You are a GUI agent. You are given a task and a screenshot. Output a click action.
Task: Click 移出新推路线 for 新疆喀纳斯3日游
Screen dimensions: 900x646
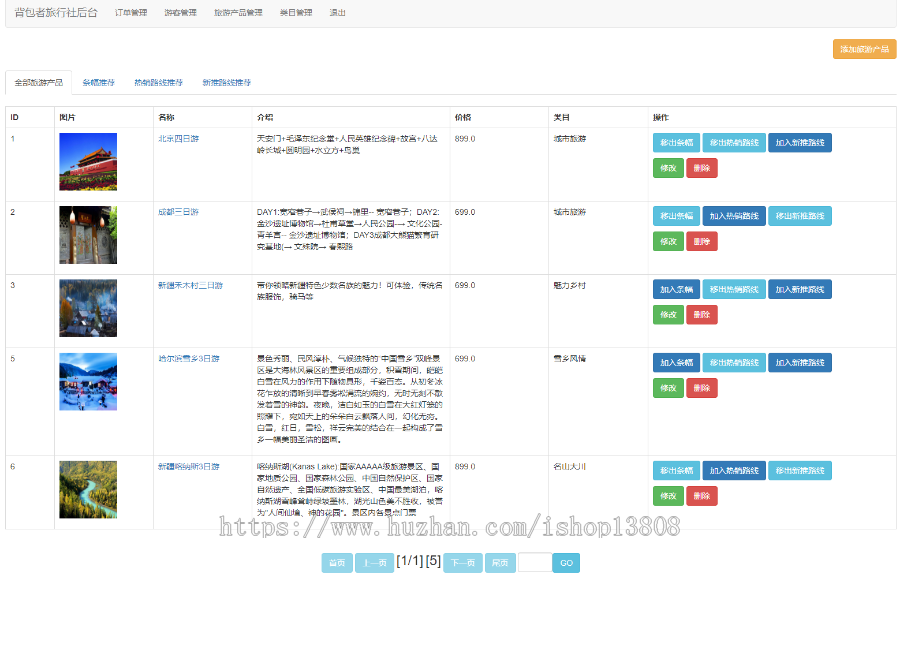[800, 471]
